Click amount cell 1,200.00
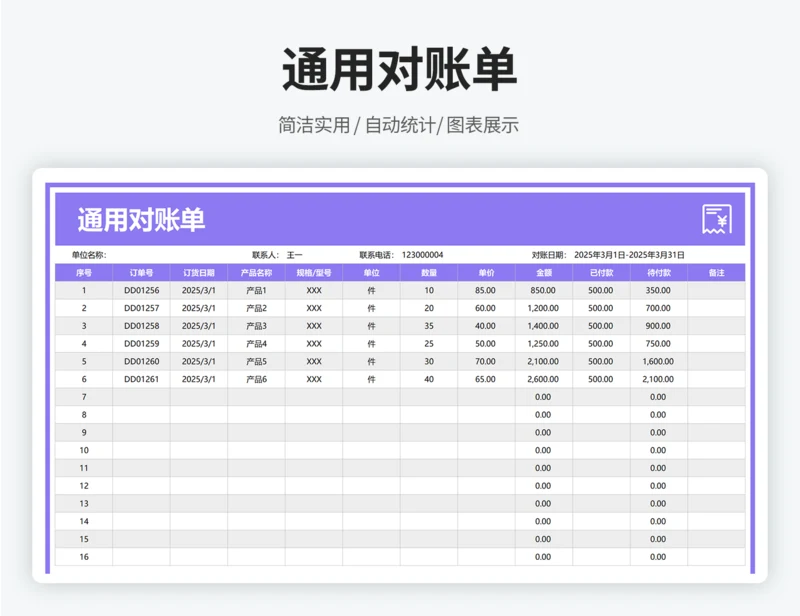 coord(543,308)
